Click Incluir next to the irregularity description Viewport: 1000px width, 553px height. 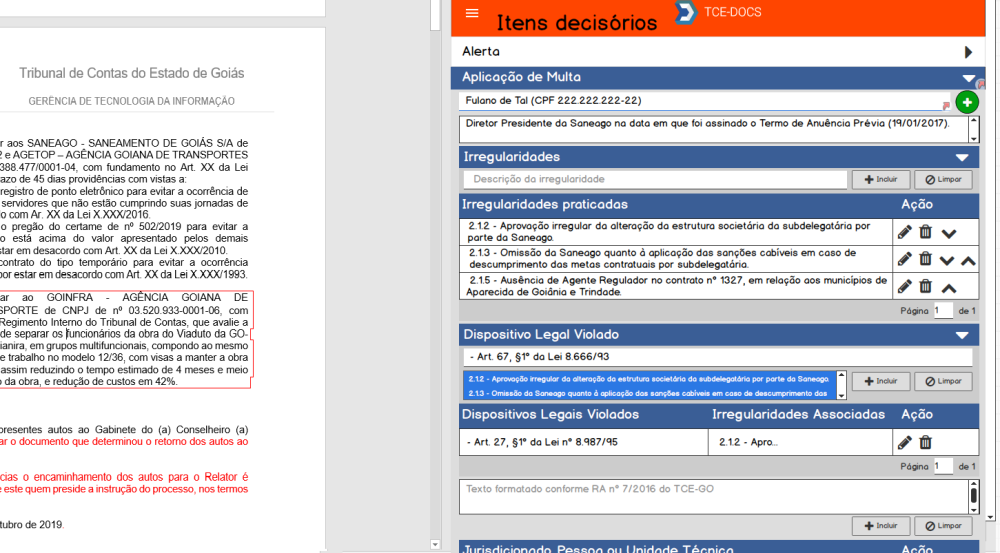point(880,180)
